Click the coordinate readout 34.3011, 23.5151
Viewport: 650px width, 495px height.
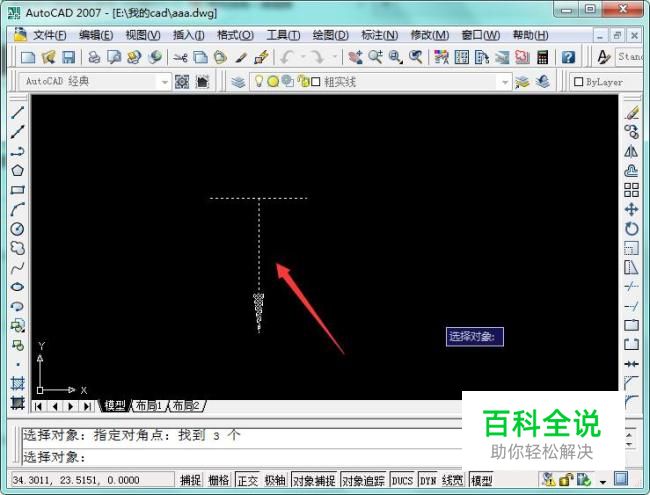tap(76, 480)
